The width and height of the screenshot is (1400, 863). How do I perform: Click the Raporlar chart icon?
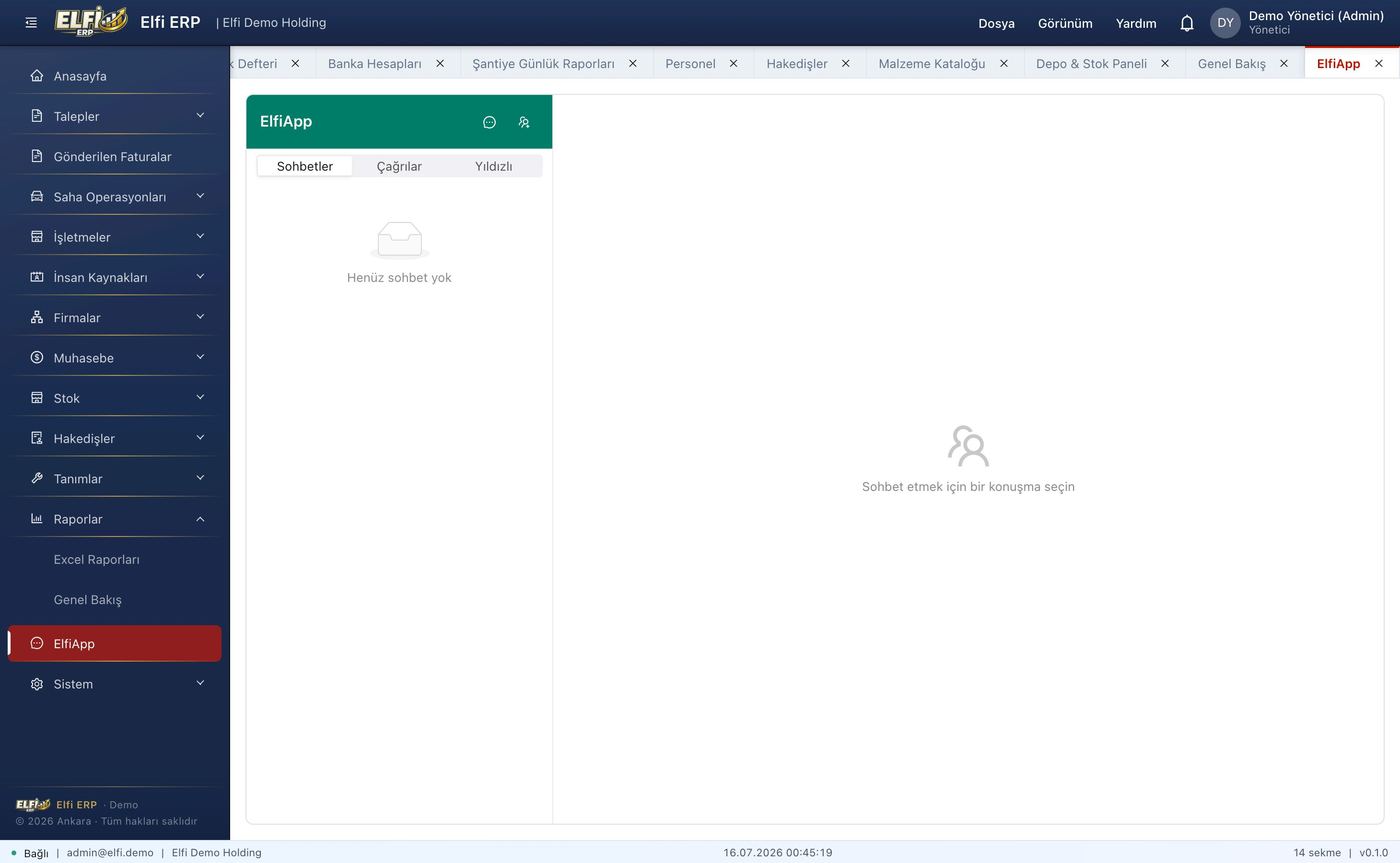(x=37, y=519)
